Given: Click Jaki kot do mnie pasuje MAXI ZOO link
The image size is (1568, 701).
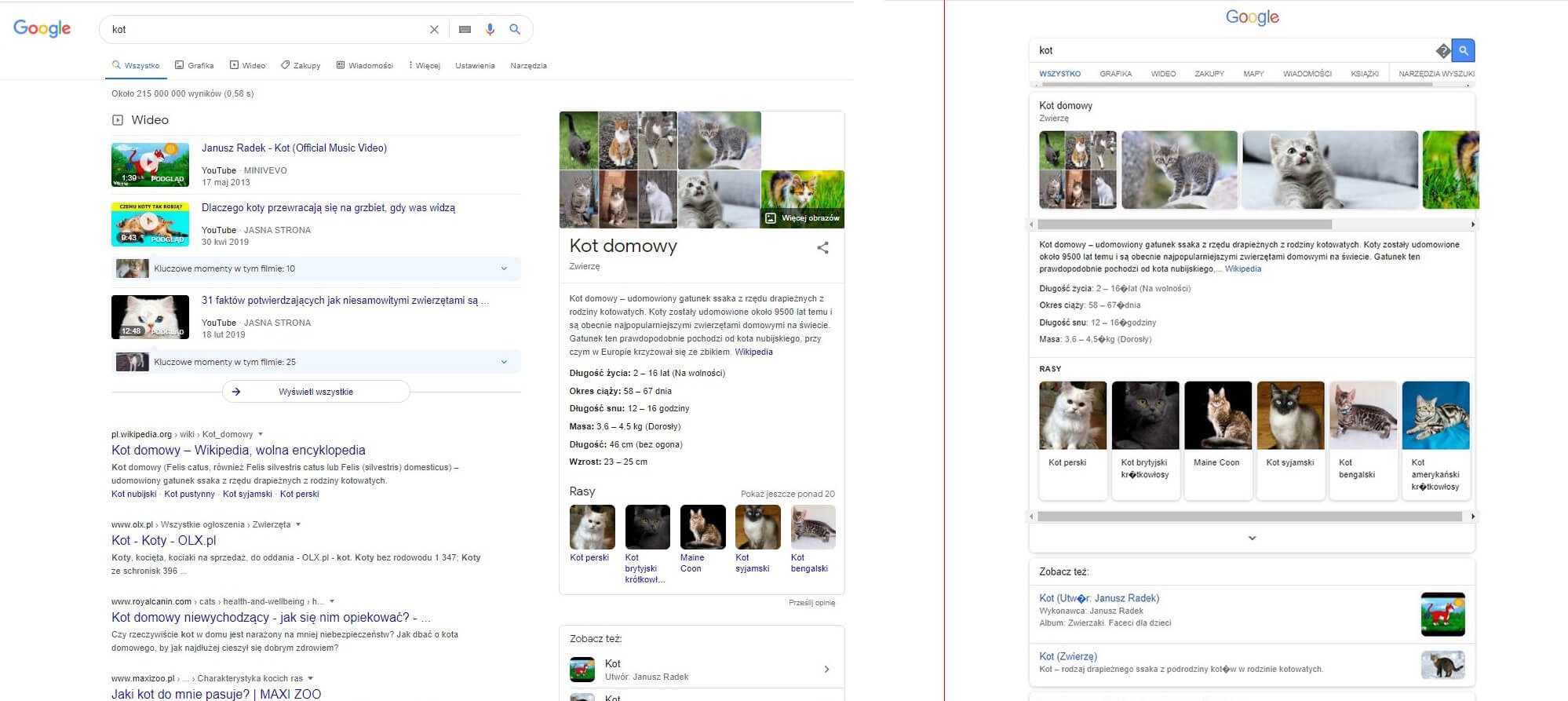Looking at the screenshot, I should (216, 694).
